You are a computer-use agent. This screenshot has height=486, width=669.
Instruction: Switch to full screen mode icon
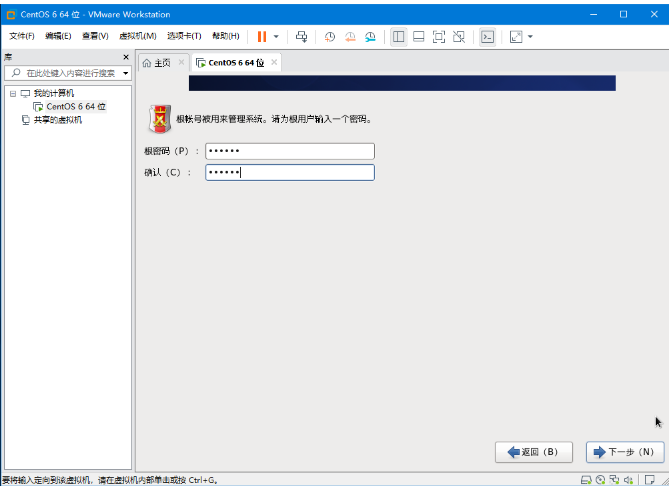[x=439, y=37]
